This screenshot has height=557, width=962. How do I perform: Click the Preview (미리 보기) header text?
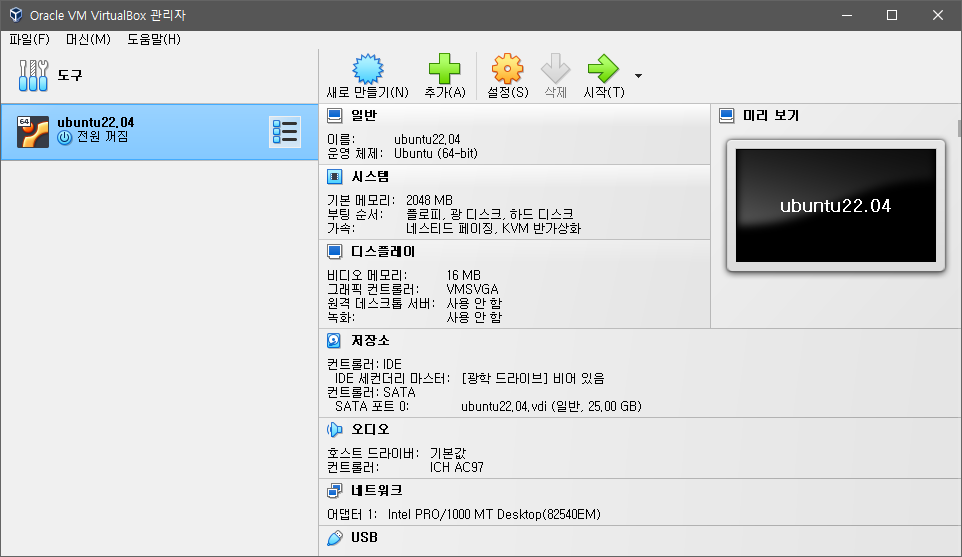pos(771,115)
